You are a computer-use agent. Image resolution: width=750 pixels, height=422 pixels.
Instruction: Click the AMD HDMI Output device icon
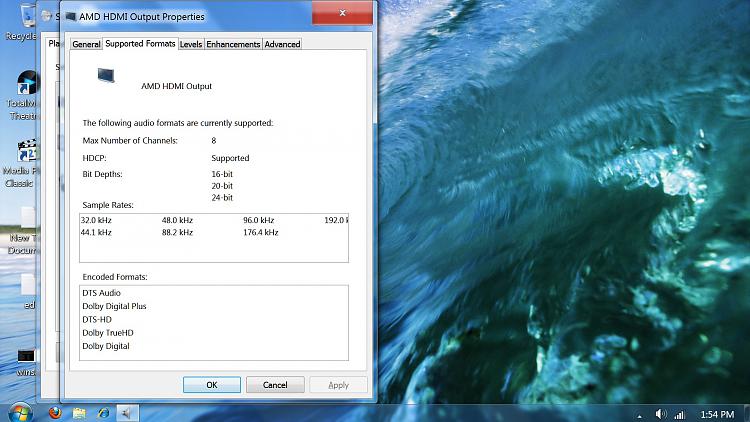pyautogui.click(x=106, y=75)
